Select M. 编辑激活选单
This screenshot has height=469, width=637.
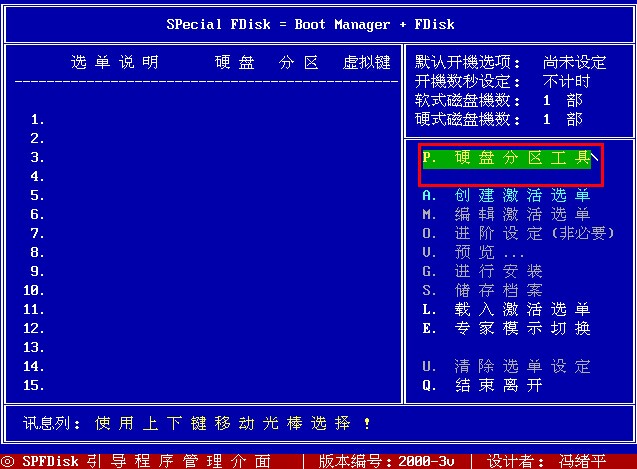(x=506, y=214)
